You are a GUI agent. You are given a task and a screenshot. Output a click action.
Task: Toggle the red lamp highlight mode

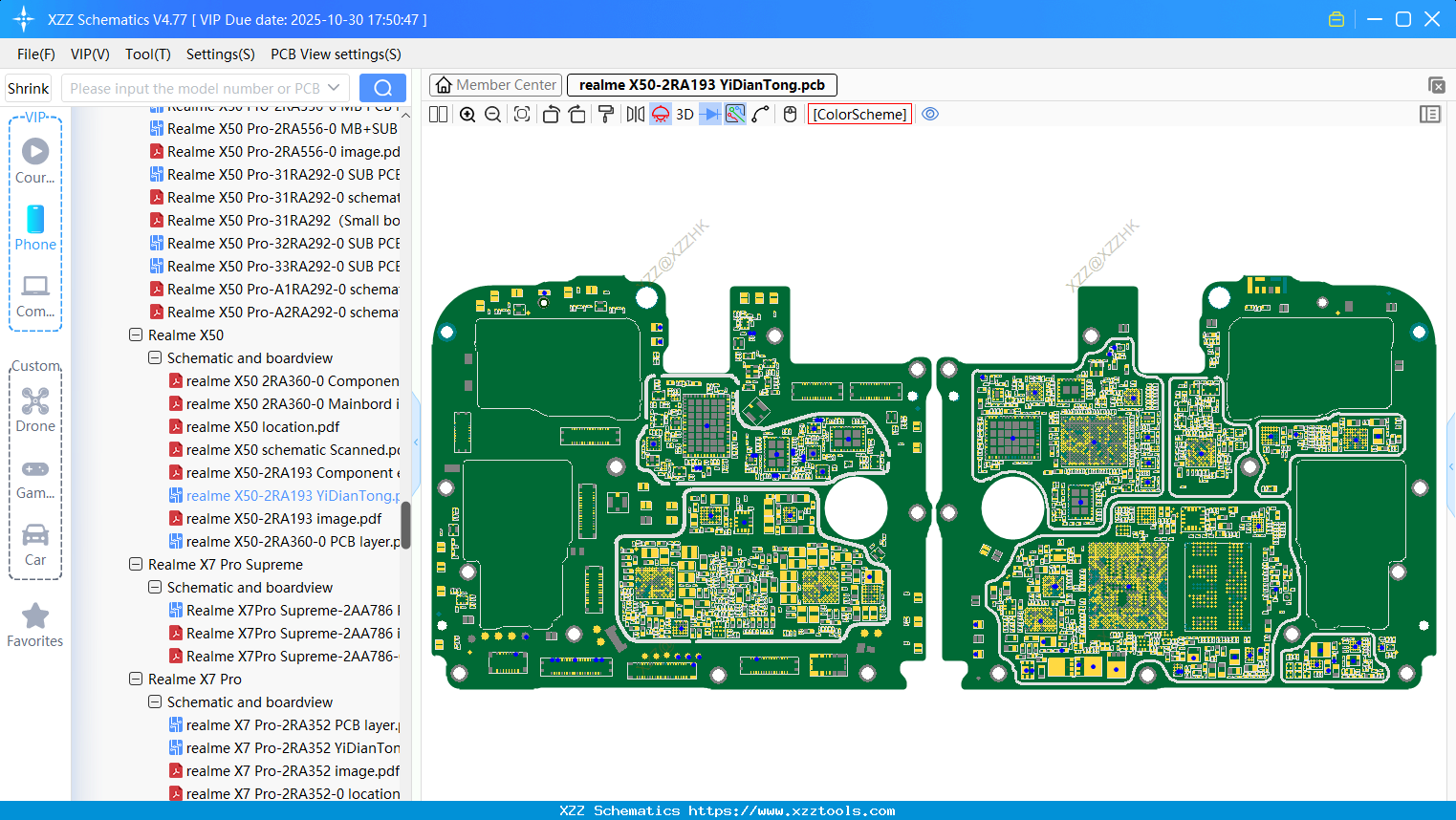click(x=661, y=115)
